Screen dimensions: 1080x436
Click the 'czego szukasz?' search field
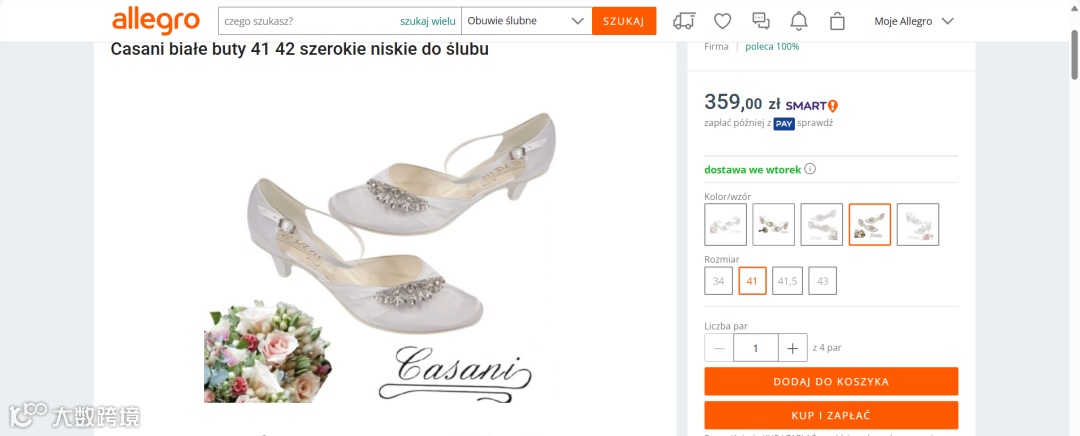click(x=305, y=21)
